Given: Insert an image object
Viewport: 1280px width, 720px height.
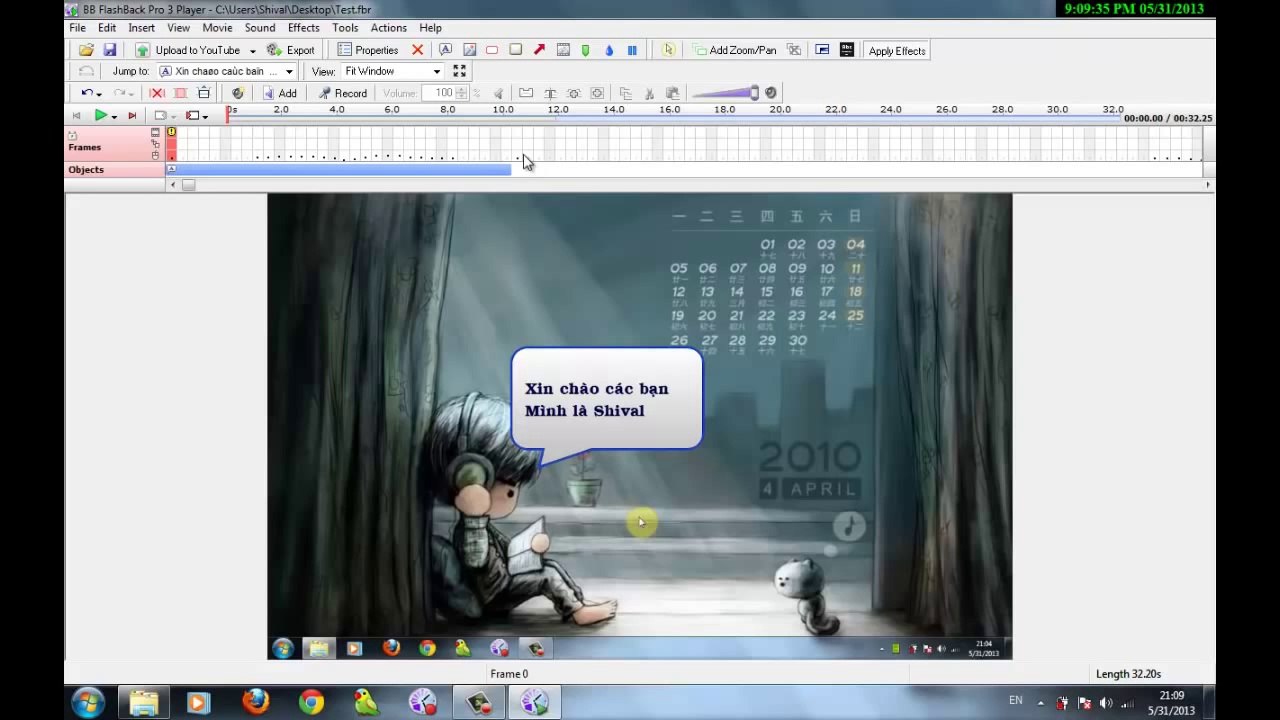Looking at the screenshot, I should [469, 50].
